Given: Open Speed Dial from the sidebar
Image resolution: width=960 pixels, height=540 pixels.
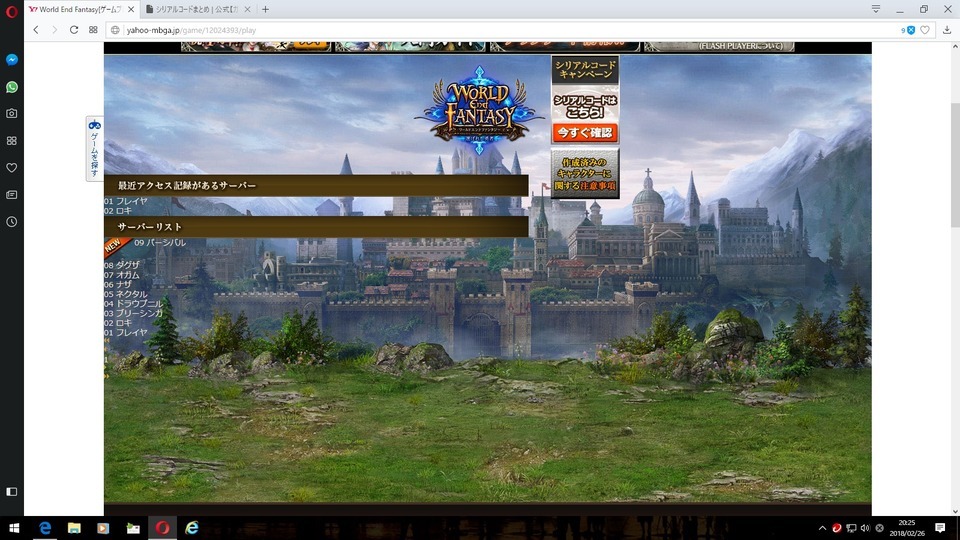Looking at the screenshot, I should (x=12, y=141).
